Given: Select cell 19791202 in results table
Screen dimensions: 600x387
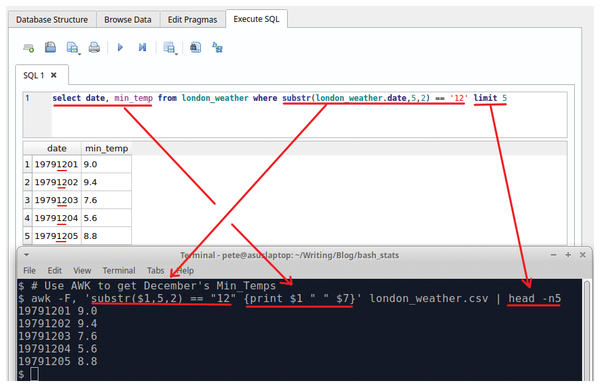Looking at the screenshot, I should [x=56, y=182].
